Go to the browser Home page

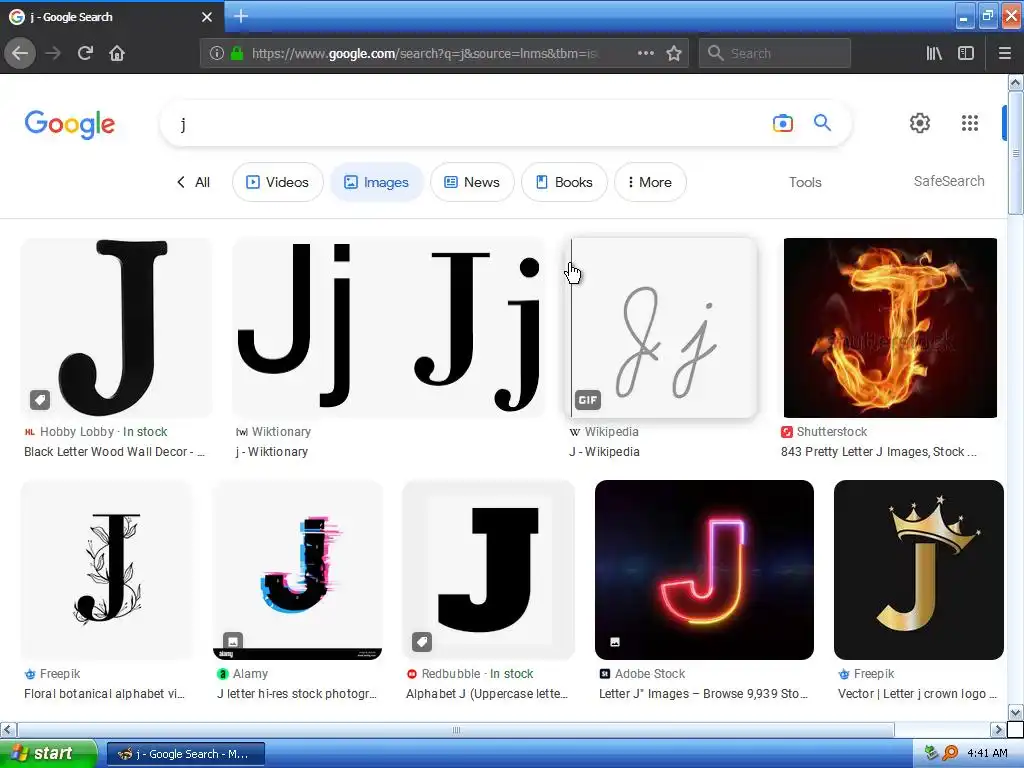(x=117, y=53)
